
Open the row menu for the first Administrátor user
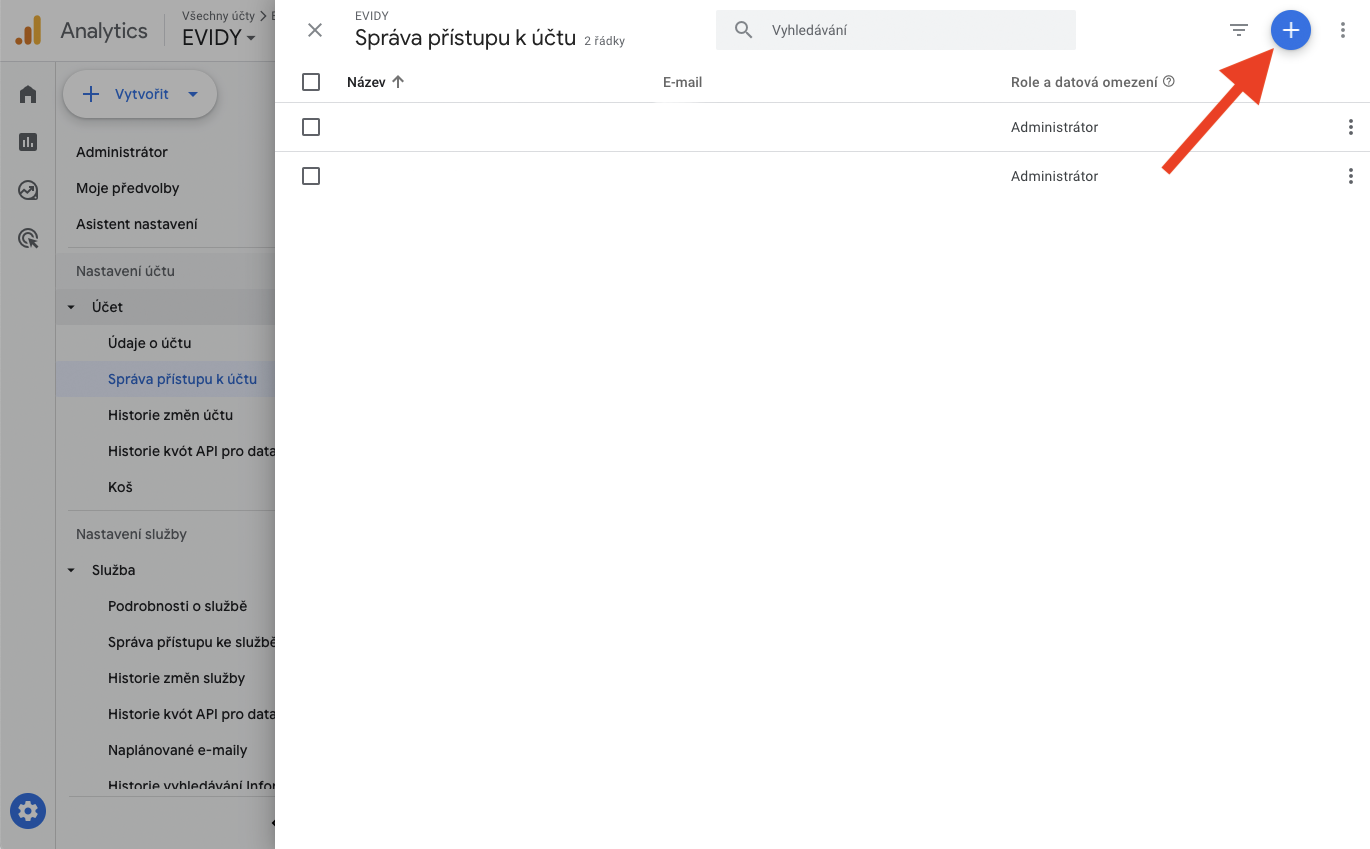click(x=1350, y=127)
